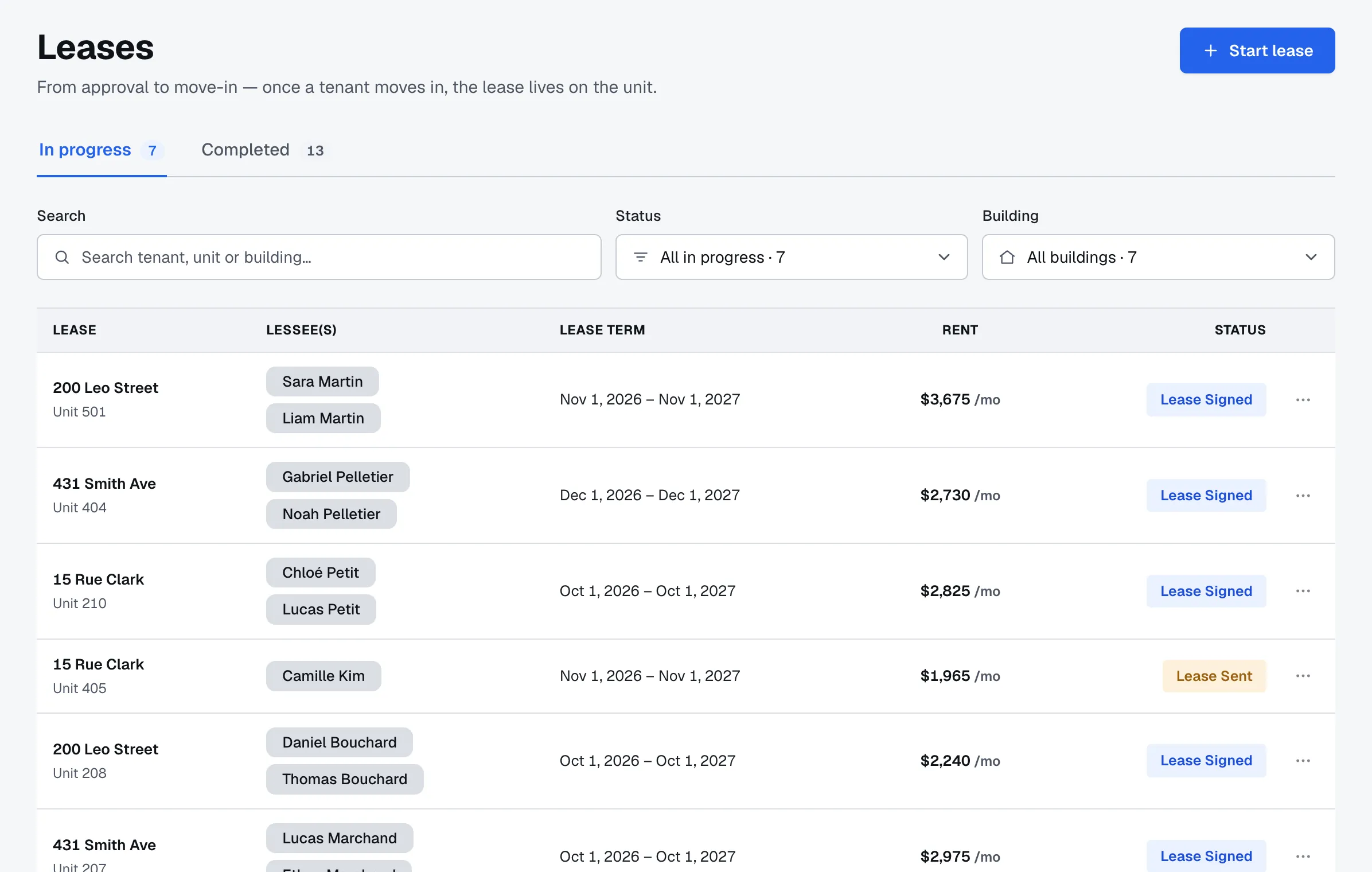1372x872 pixels.
Task: Select the Liam Martin lessee chip
Action: coord(323,418)
